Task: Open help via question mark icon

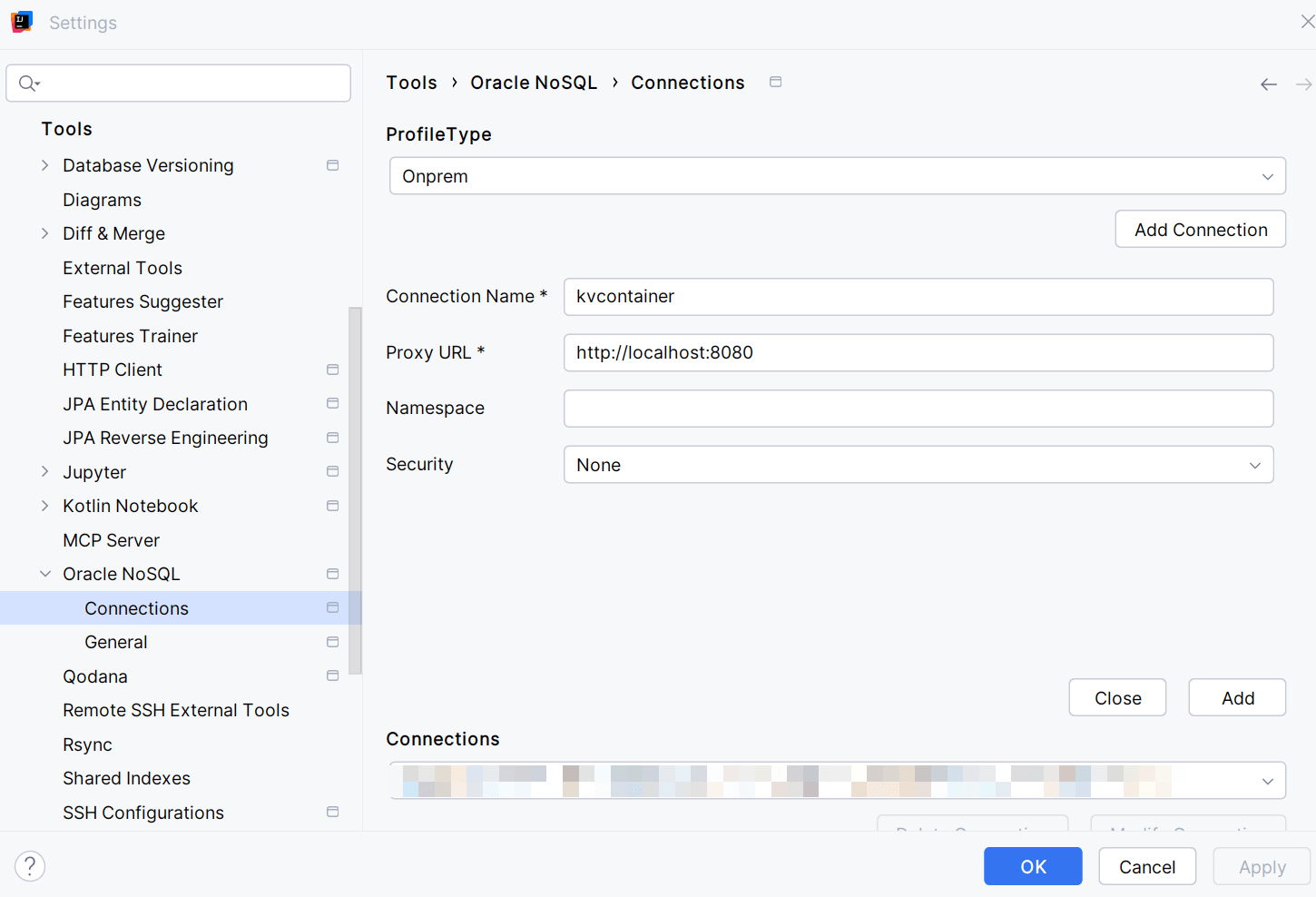Action: 30,866
